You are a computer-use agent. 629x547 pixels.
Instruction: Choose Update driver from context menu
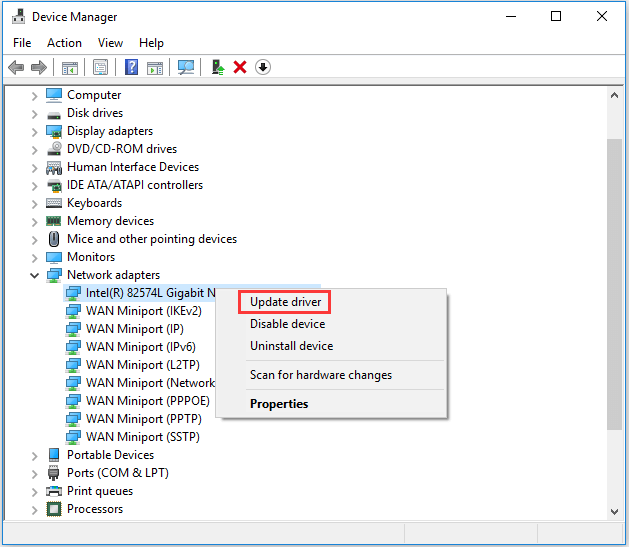click(x=285, y=302)
